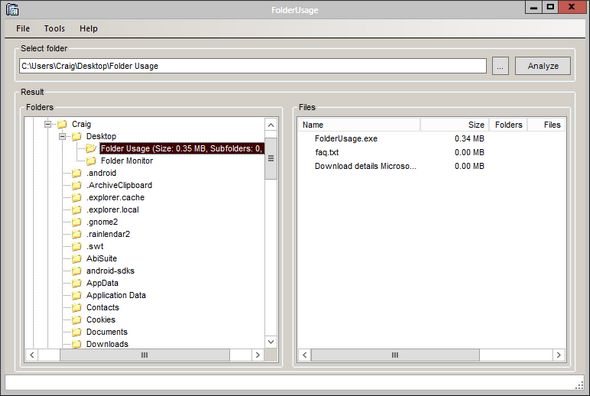Click the .explorer.local folder icon

pyautogui.click(x=76, y=210)
